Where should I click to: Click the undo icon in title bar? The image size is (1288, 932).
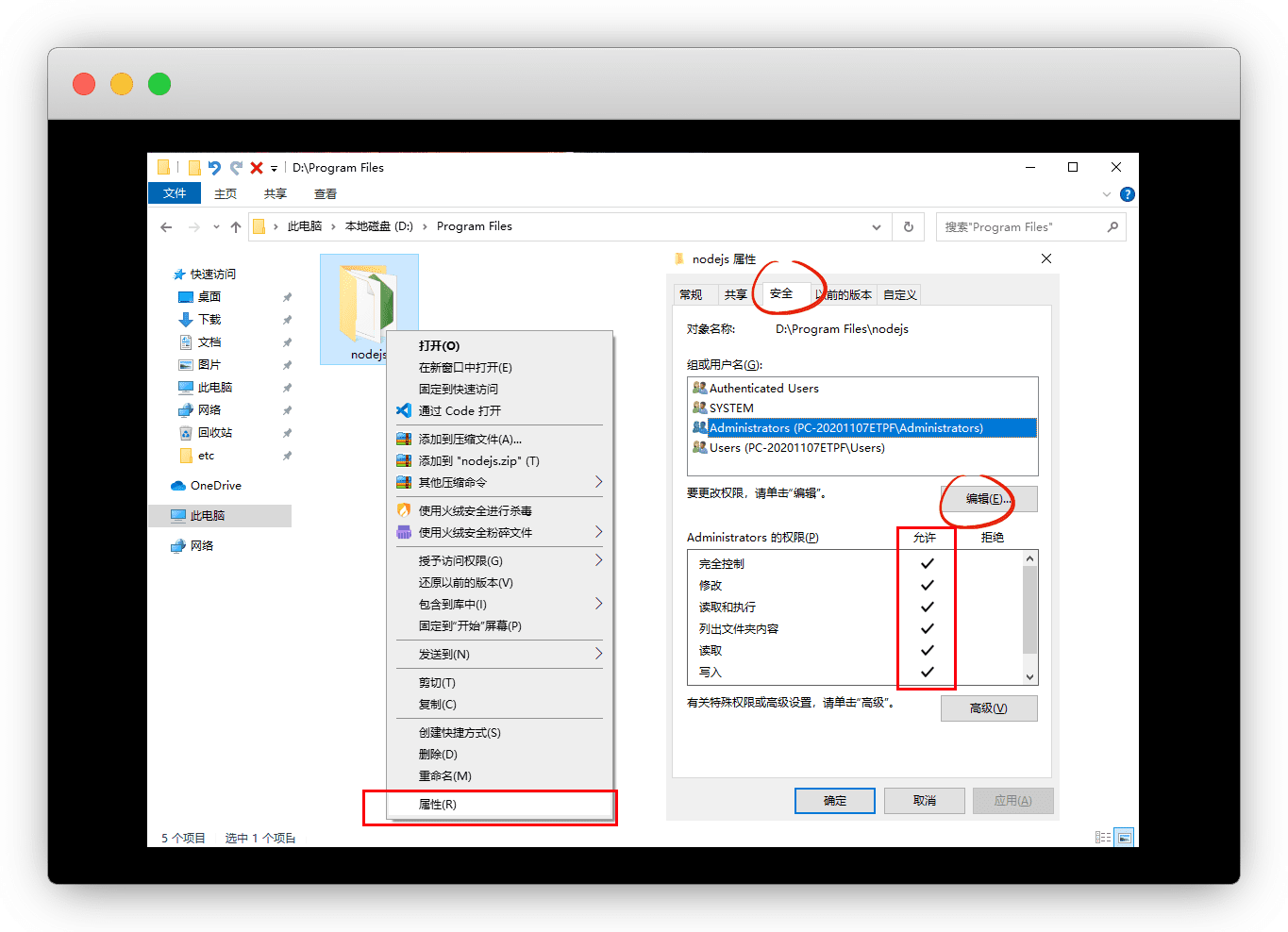click(214, 168)
